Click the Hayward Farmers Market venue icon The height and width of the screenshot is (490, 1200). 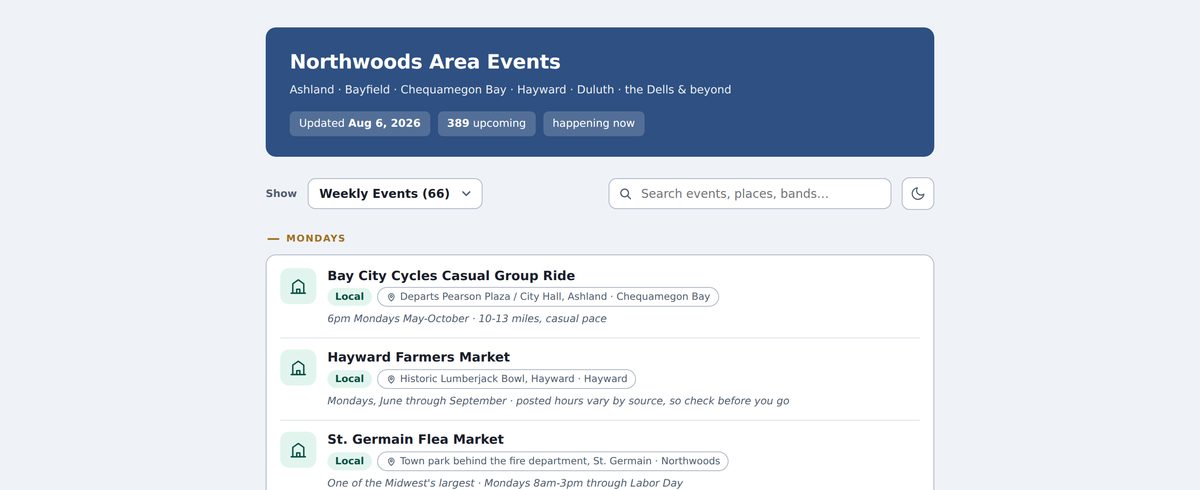point(298,368)
